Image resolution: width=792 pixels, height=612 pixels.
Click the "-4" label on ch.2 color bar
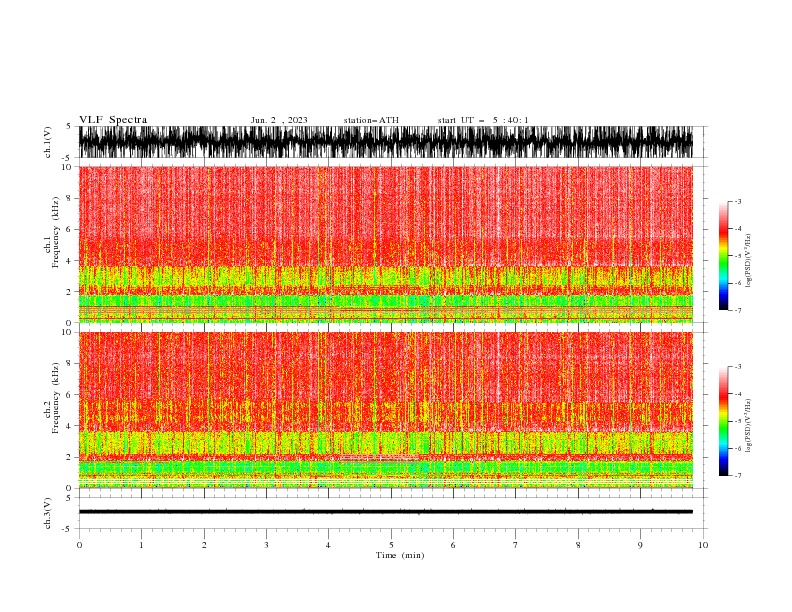tap(737, 394)
